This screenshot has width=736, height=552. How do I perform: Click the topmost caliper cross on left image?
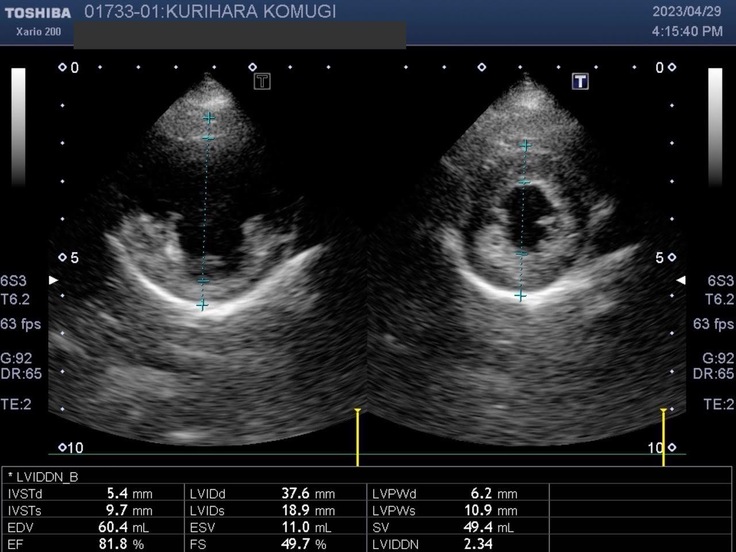[209, 118]
